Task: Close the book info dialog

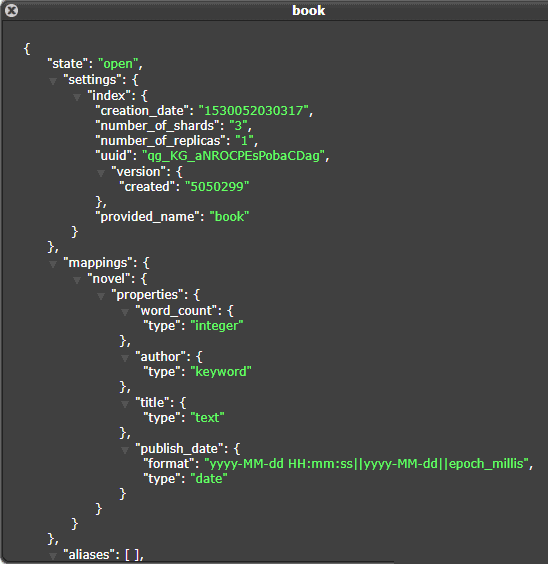Action: click(x=11, y=10)
